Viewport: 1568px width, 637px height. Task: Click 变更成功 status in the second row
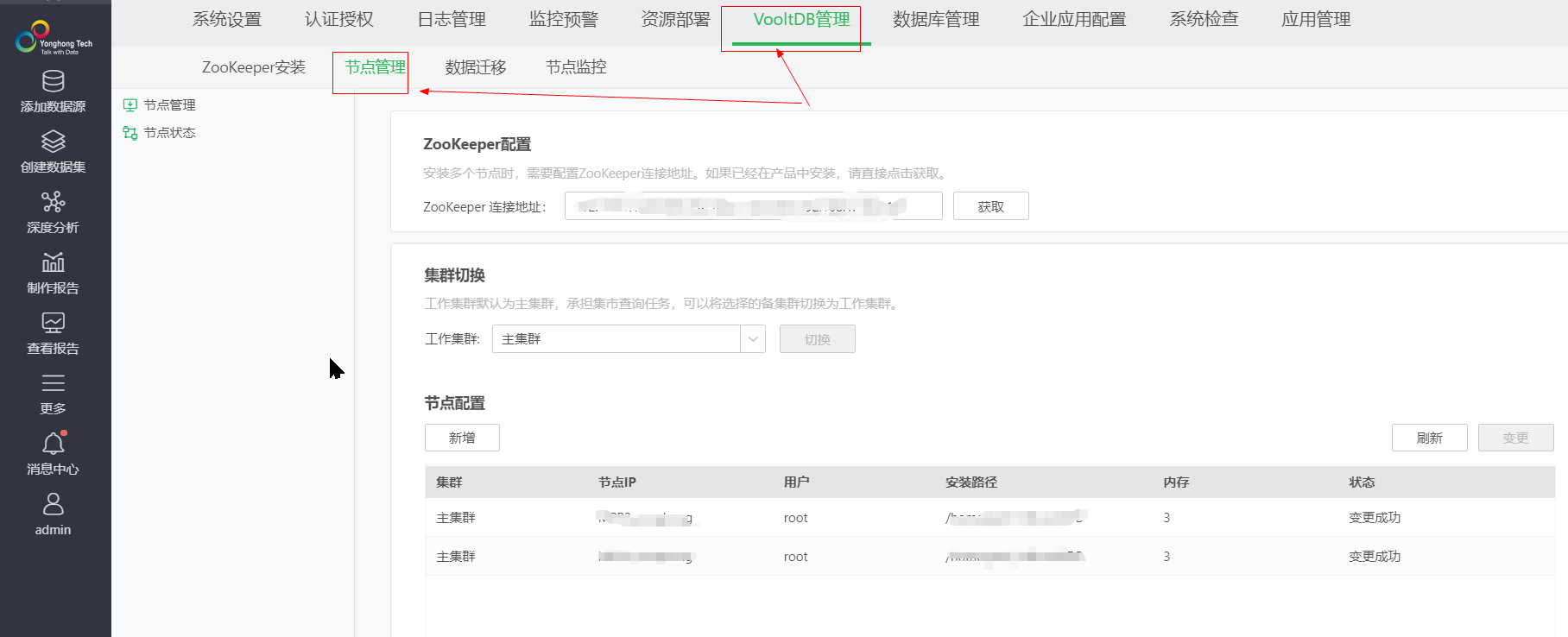tap(1375, 557)
